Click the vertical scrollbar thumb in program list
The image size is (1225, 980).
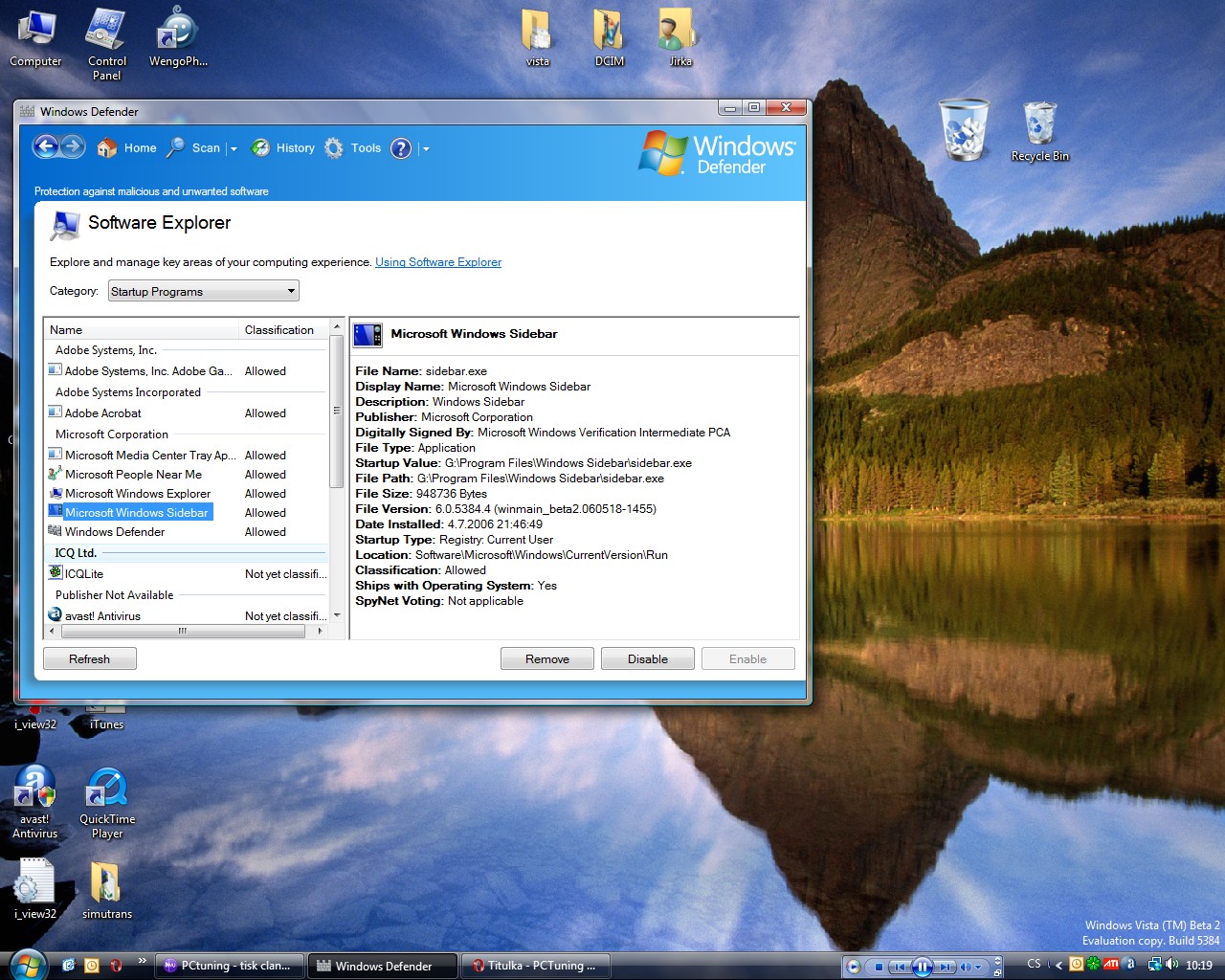coord(337,411)
